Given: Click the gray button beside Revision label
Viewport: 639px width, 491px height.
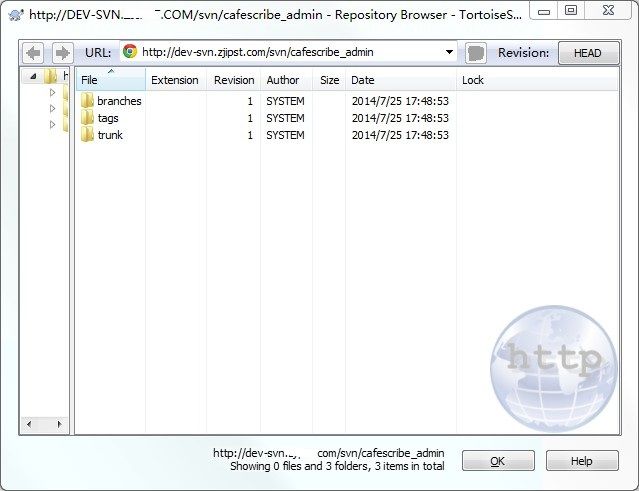Looking at the screenshot, I should [x=476, y=53].
